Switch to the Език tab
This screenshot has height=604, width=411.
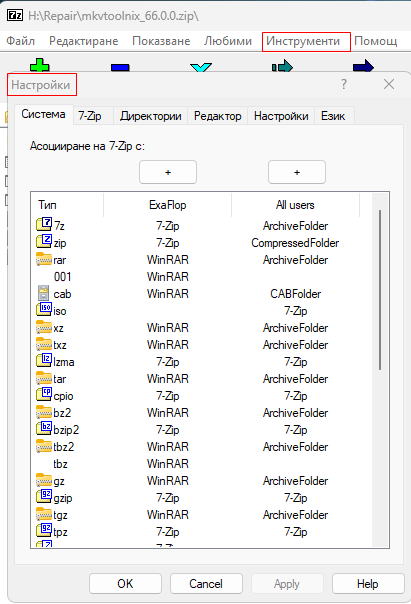[333, 116]
